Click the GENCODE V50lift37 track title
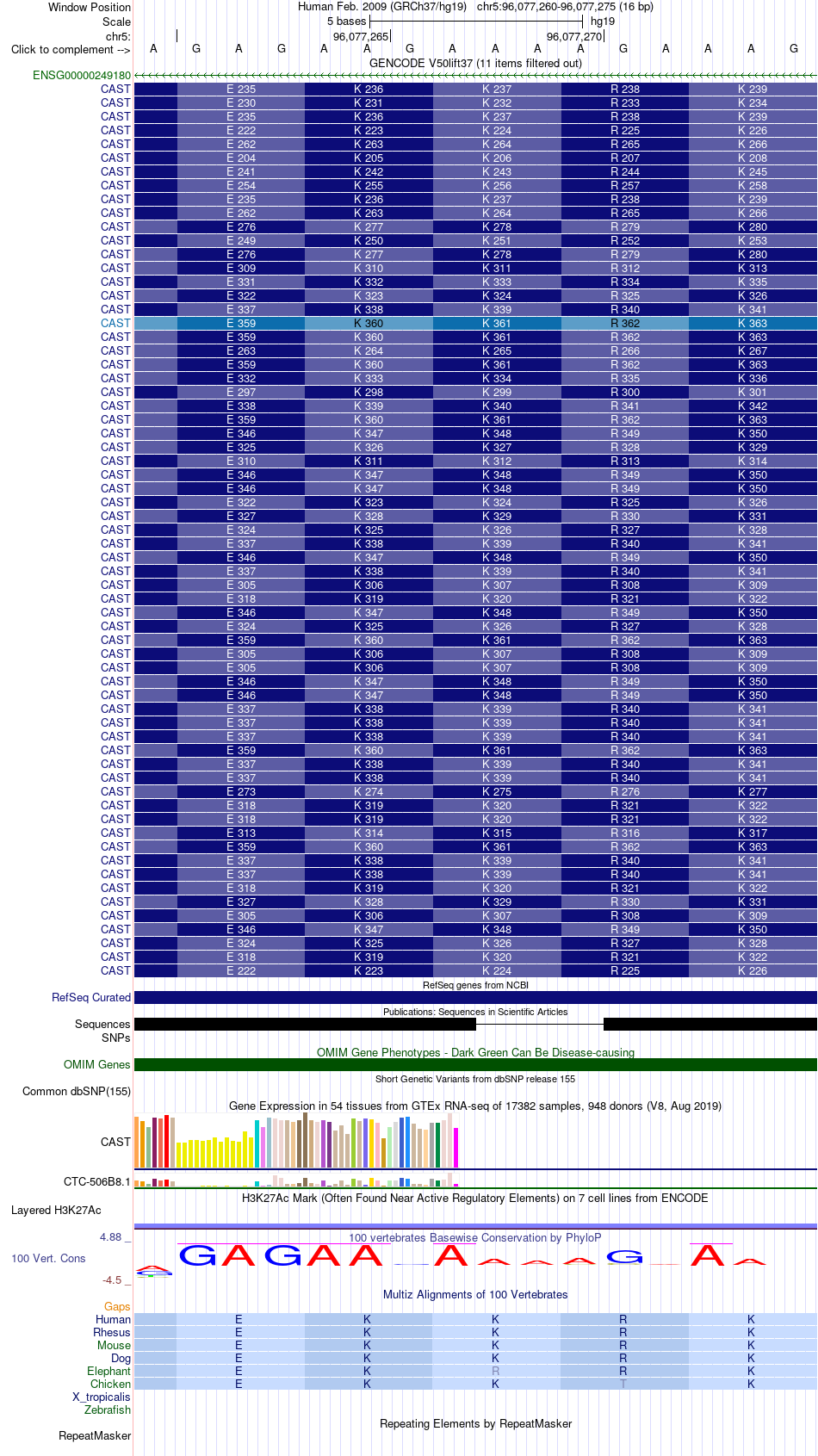Image resolution: width=818 pixels, height=1456 pixels. 475,64
